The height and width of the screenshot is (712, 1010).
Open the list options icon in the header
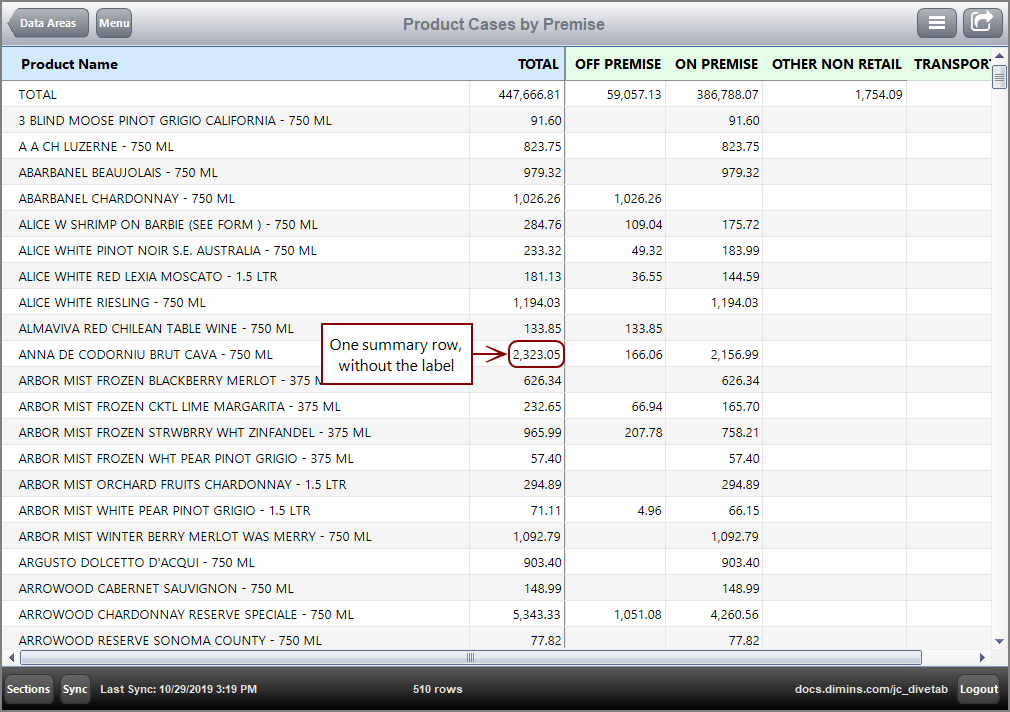(937, 22)
